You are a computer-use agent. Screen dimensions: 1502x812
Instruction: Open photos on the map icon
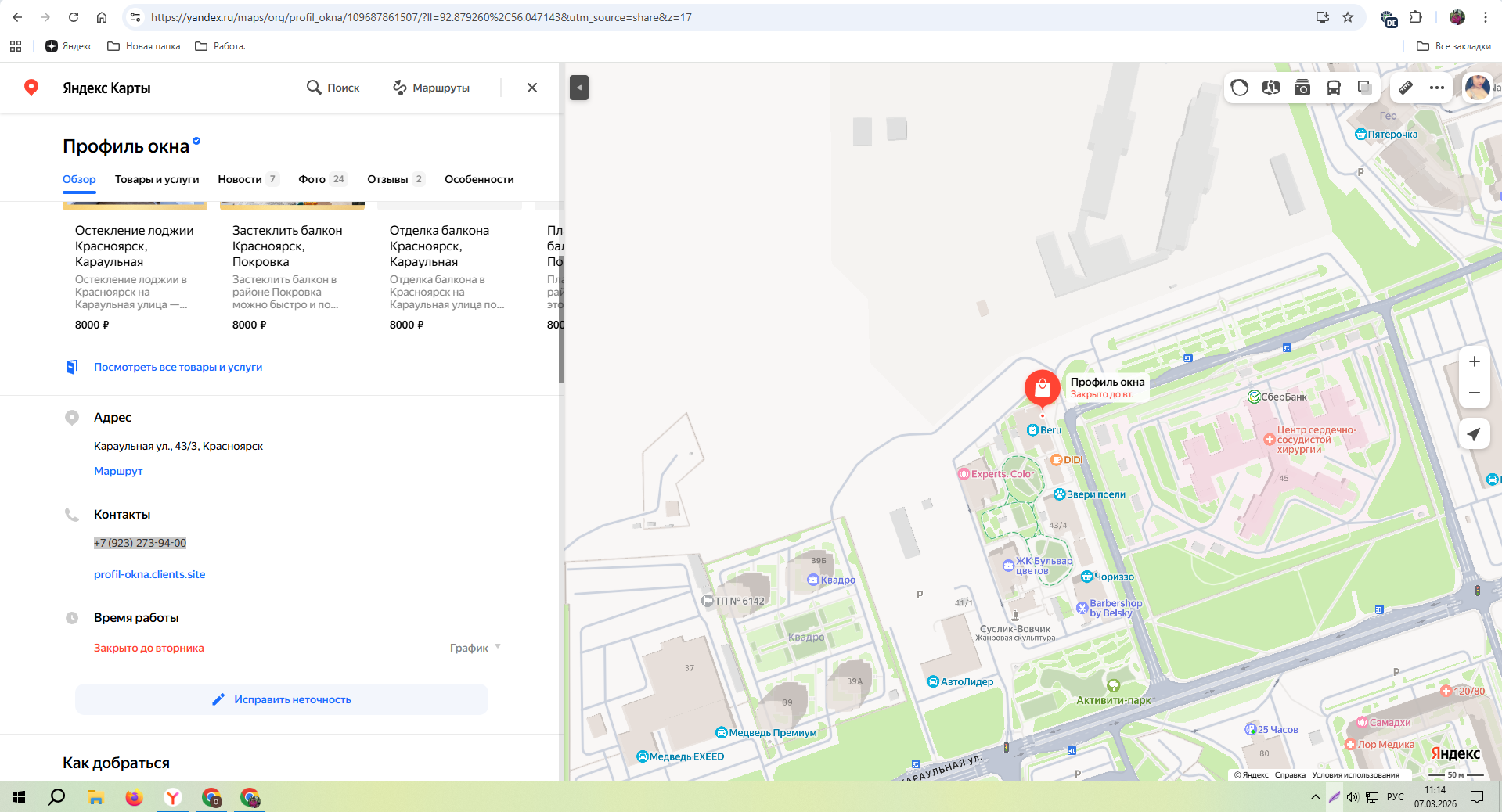(1302, 88)
